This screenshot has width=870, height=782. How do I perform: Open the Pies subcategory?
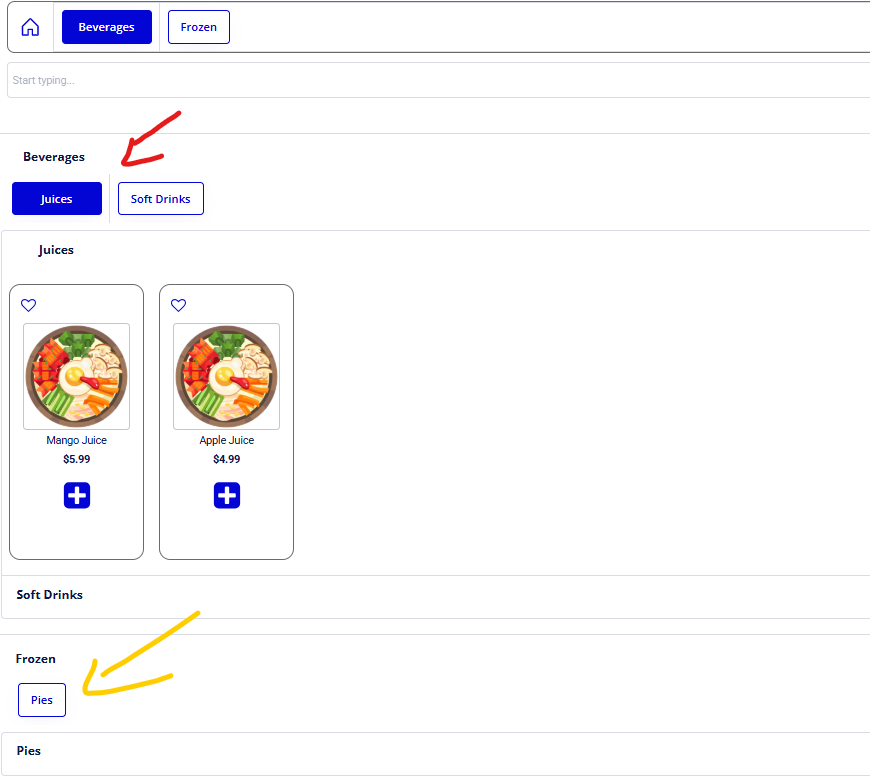click(42, 700)
